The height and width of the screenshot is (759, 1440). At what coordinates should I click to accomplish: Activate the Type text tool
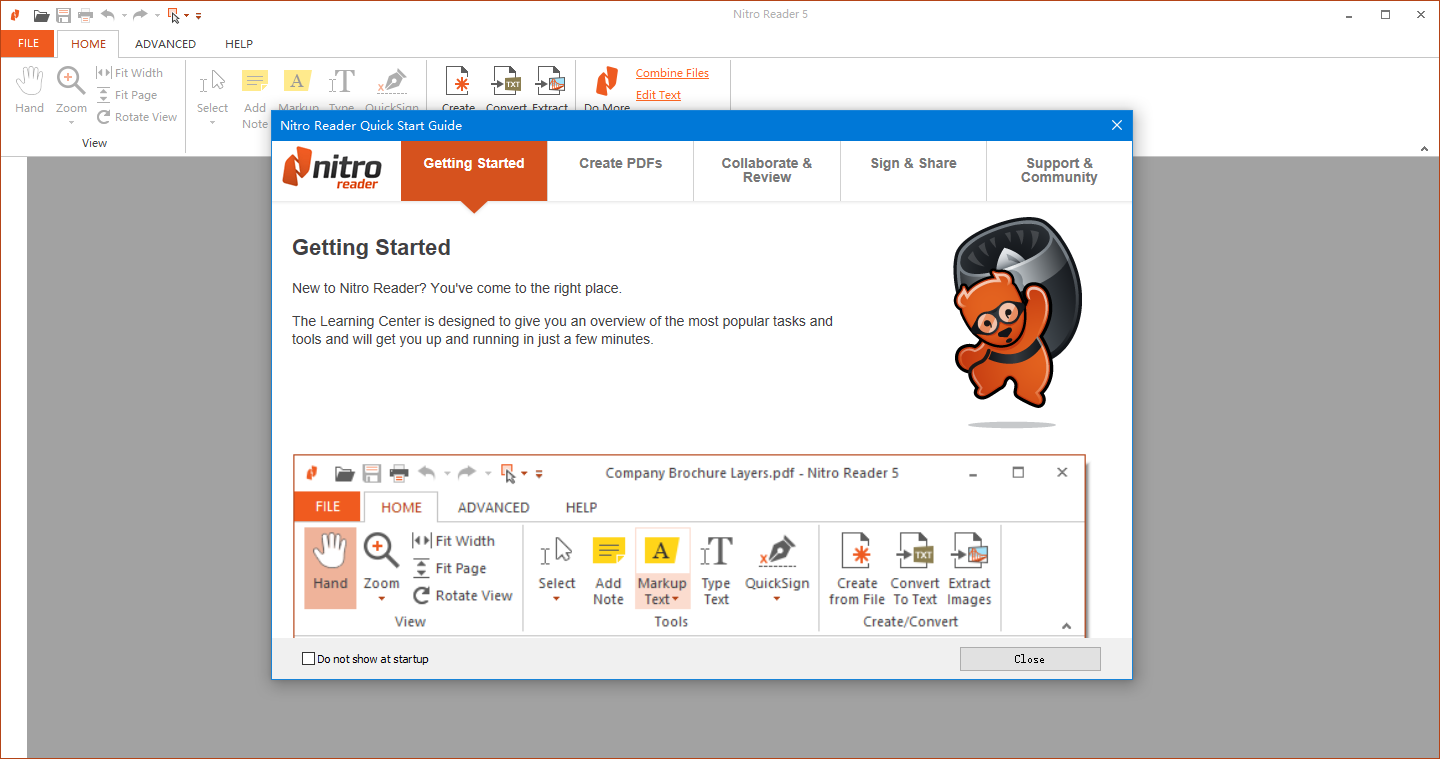click(342, 90)
